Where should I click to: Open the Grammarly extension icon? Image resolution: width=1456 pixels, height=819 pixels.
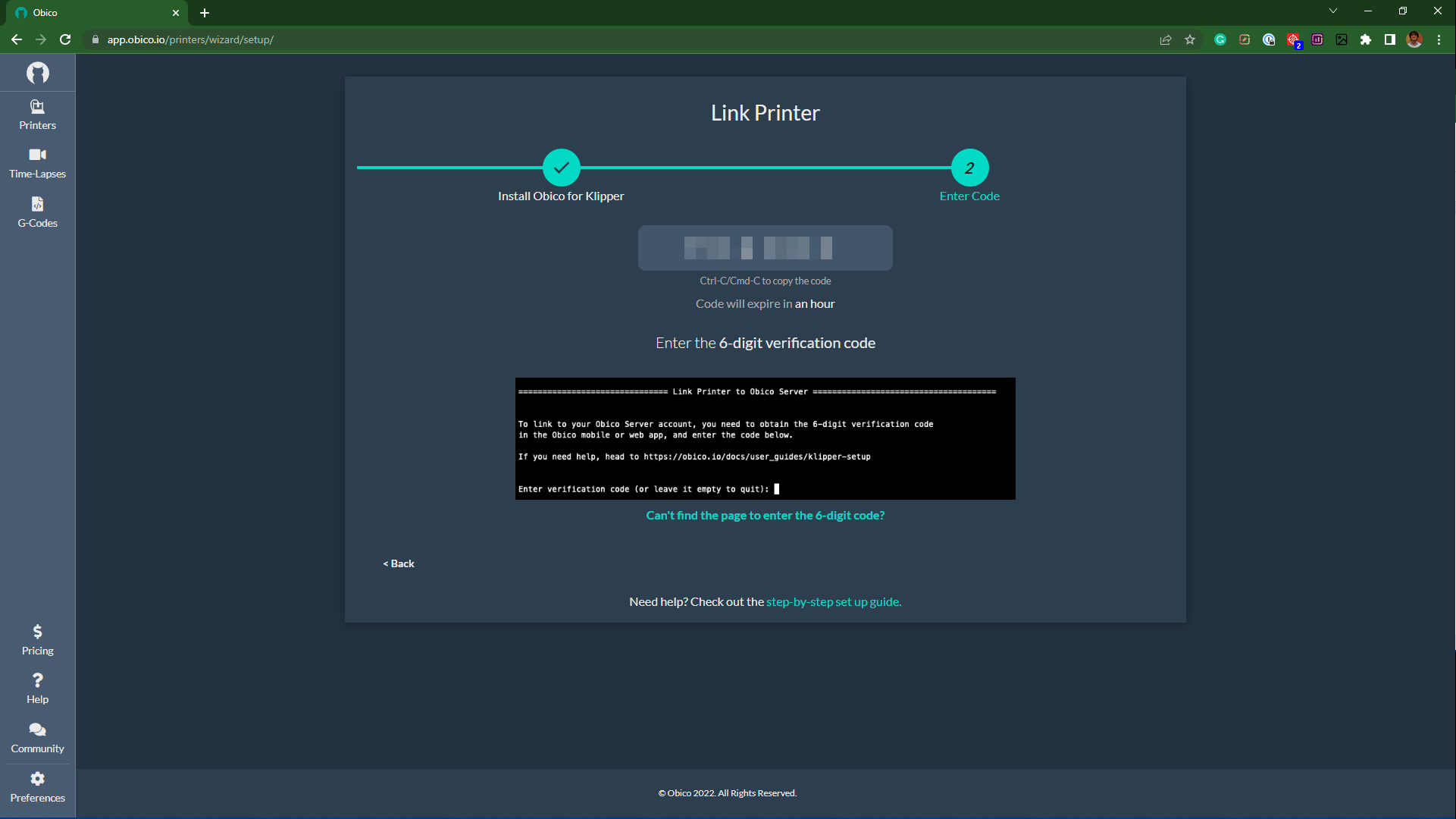click(1220, 39)
